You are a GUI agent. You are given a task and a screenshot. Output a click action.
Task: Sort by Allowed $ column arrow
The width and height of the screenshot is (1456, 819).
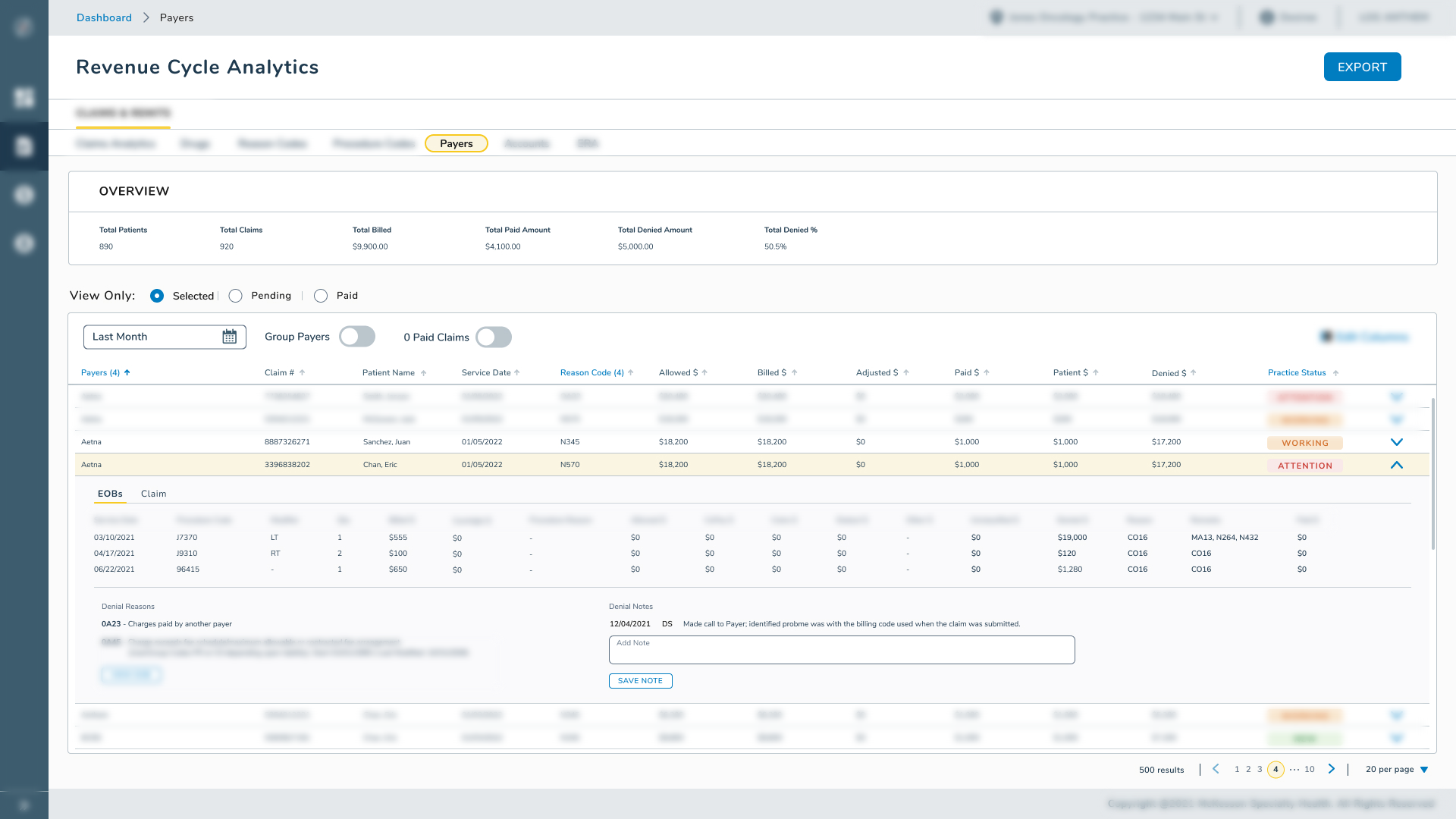click(704, 372)
